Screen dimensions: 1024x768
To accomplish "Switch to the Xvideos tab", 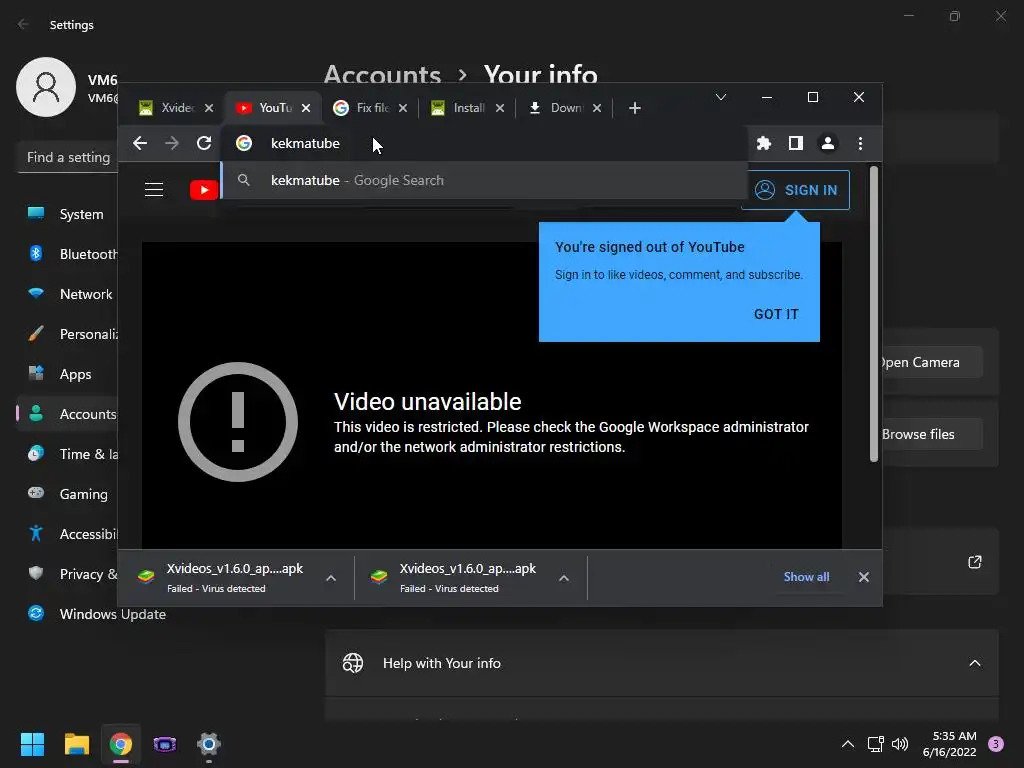I will (x=167, y=108).
